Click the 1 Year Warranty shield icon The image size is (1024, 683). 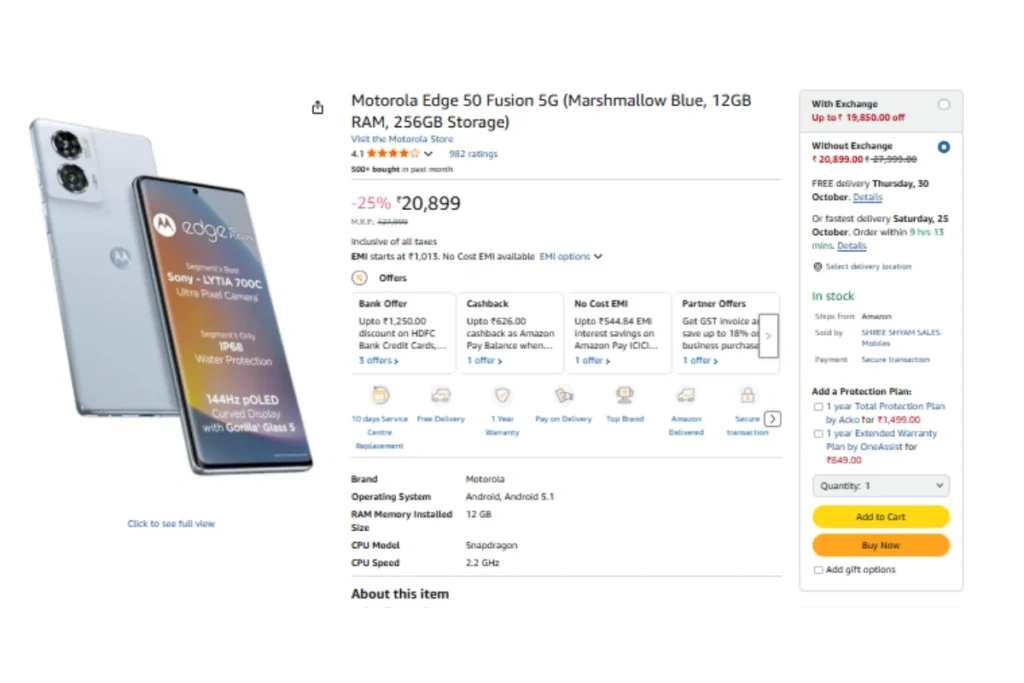[502, 396]
